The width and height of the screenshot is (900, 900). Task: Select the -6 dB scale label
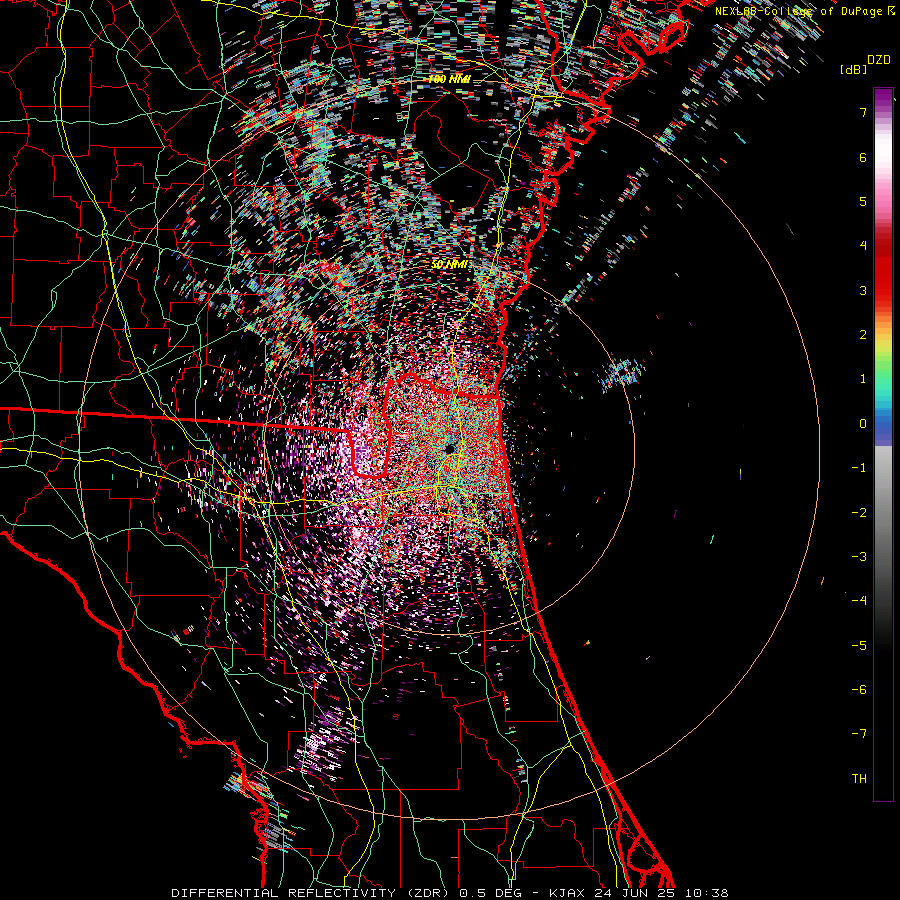click(859, 690)
